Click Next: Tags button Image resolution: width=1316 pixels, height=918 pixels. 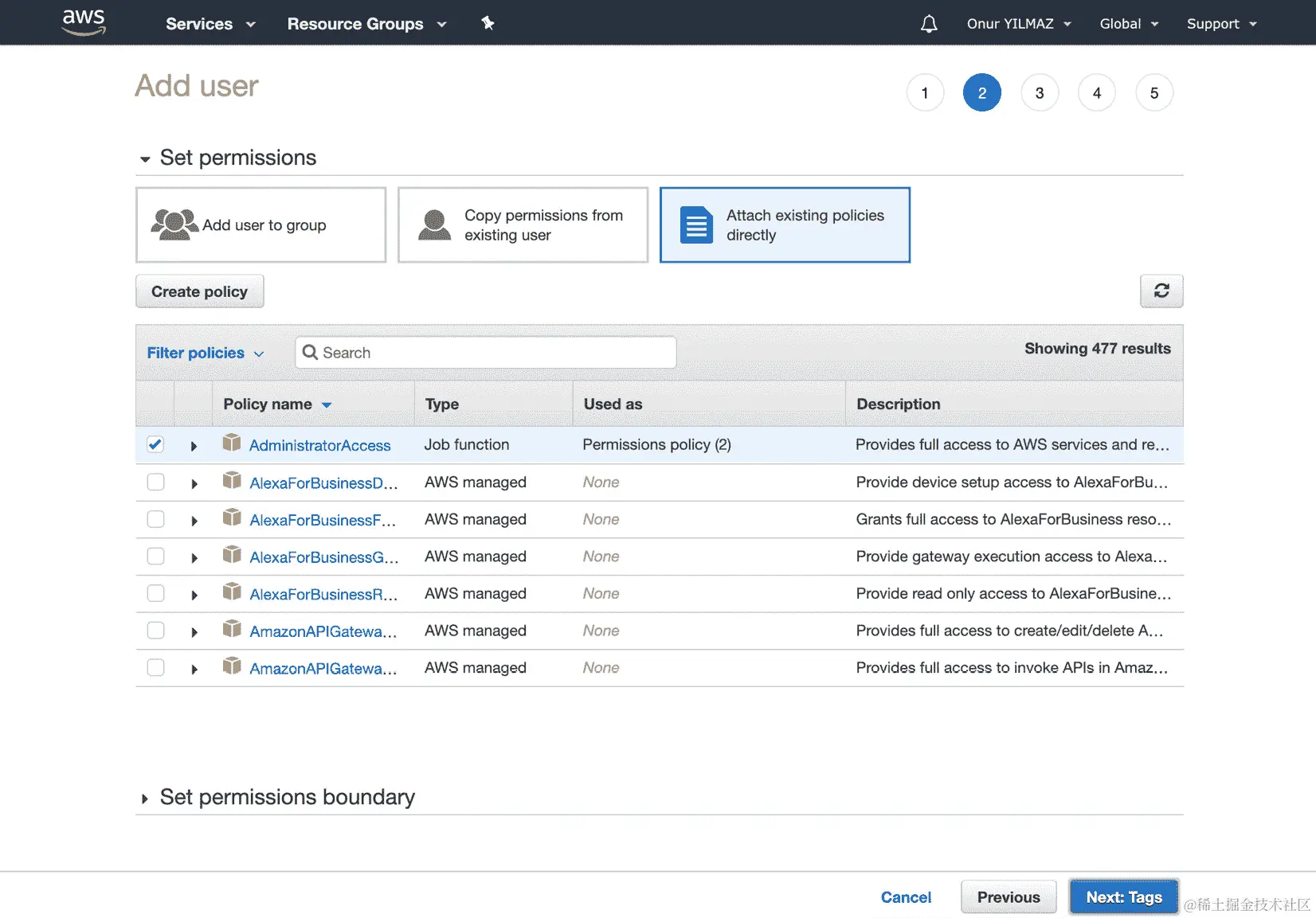[1123, 897]
